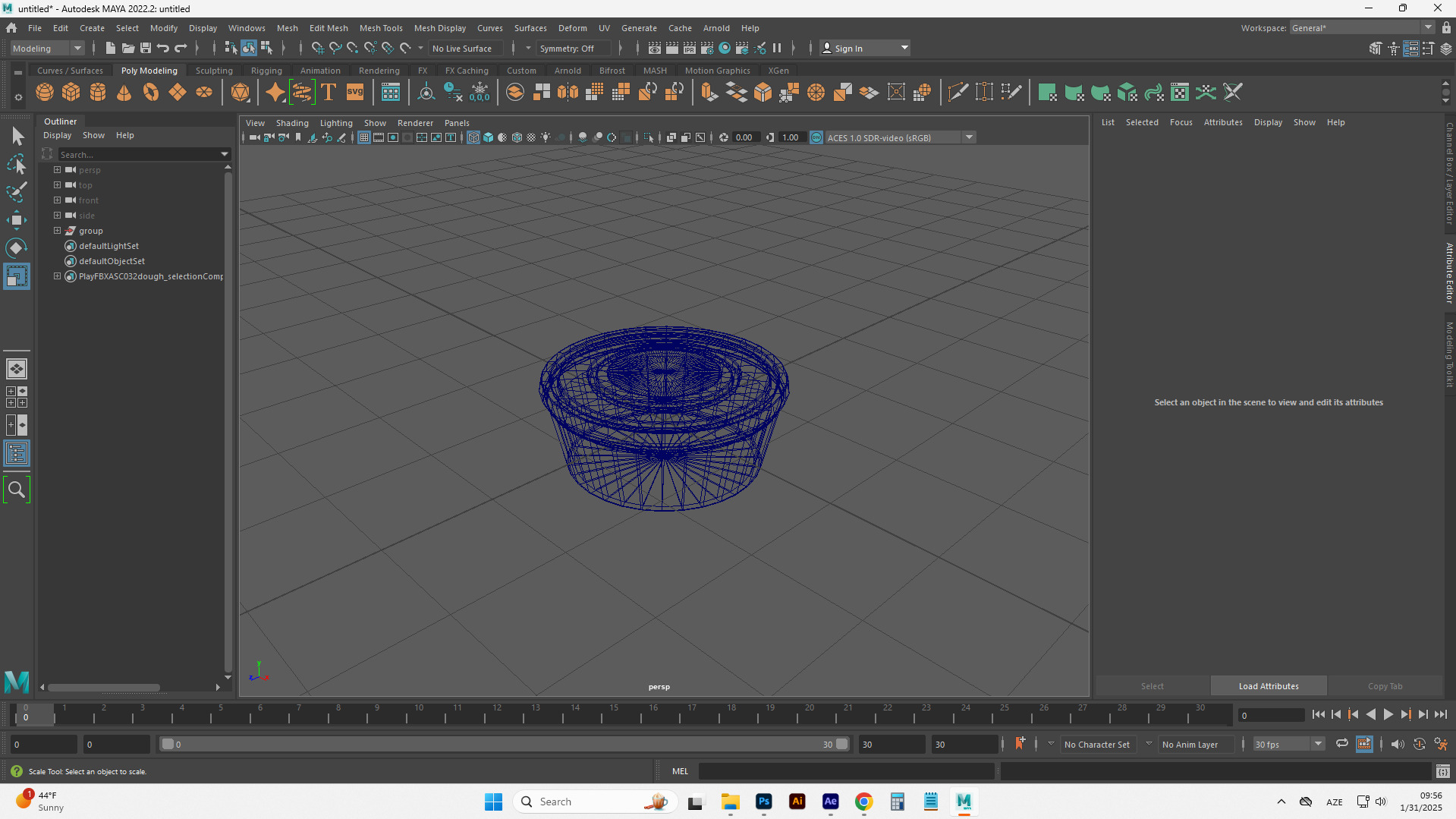Toggle color management ON button in viewport
Image resolution: width=1456 pixels, height=819 pixels.
[x=816, y=137]
